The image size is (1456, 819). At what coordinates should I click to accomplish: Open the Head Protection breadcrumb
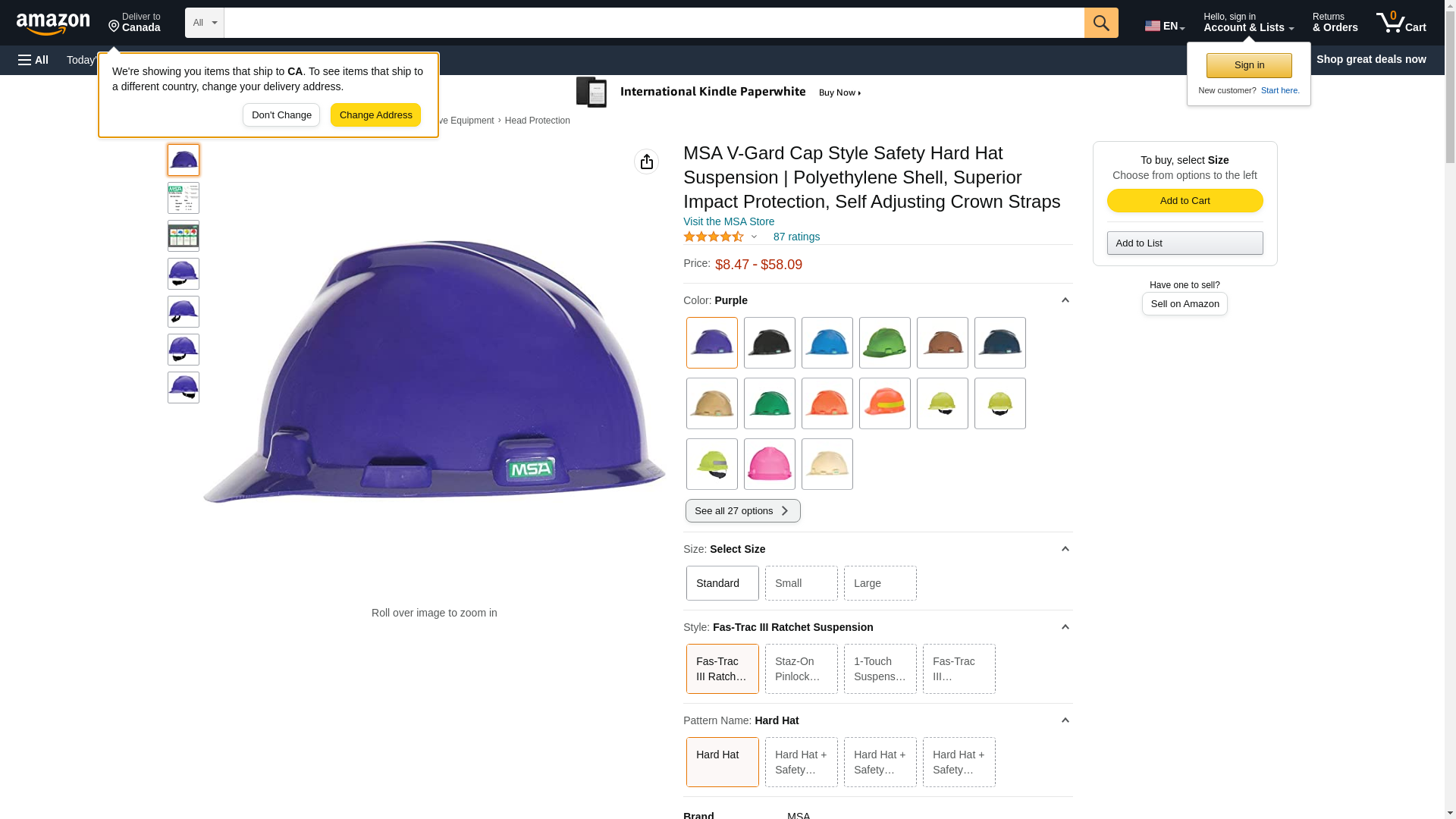click(x=537, y=121)
